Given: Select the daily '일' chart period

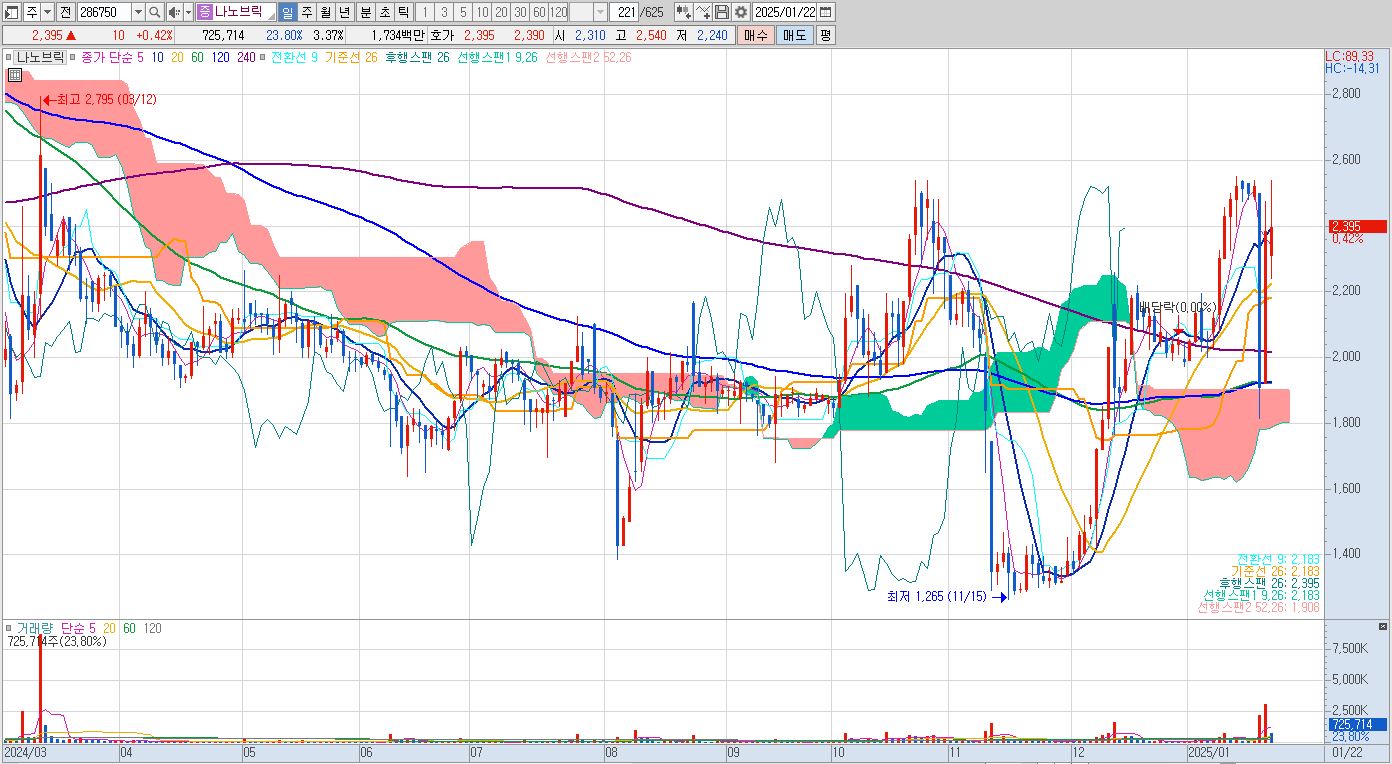Looking at the screenshot, I should pyautogui.click(x=288, y=12).
